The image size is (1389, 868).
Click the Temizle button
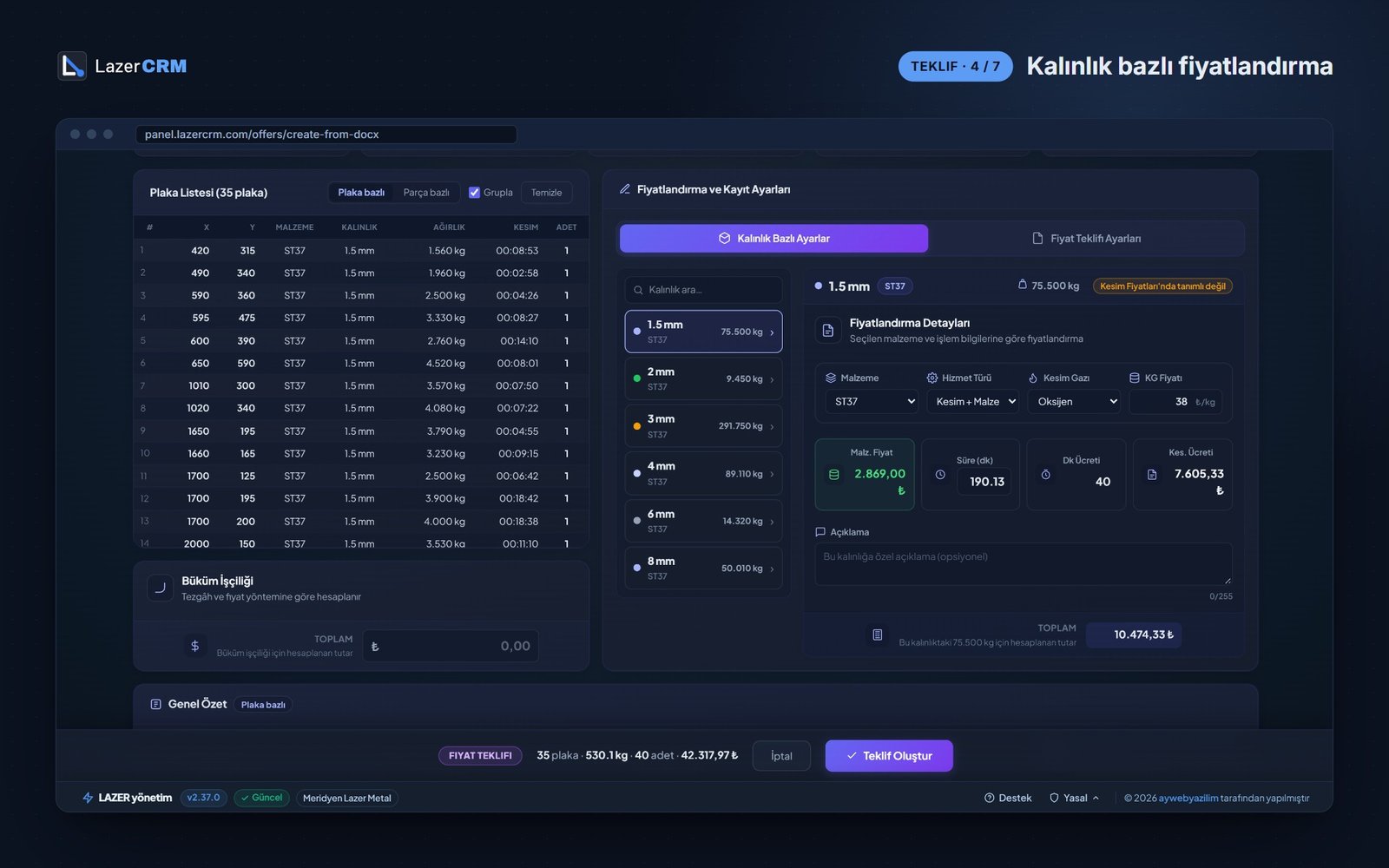pos(546,193)
